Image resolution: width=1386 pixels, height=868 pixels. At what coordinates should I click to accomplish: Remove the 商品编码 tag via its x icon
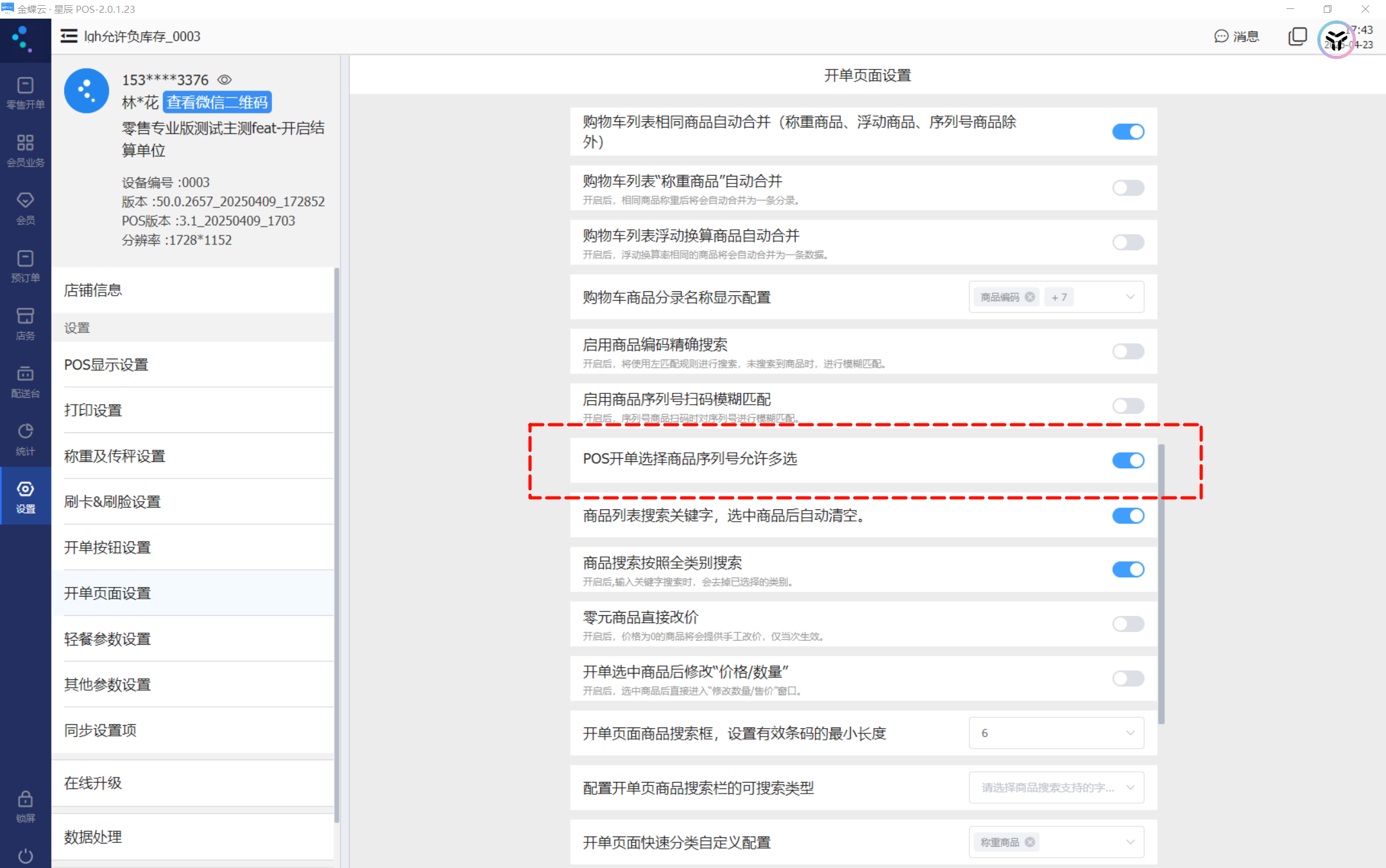(x=1030, y=297)
